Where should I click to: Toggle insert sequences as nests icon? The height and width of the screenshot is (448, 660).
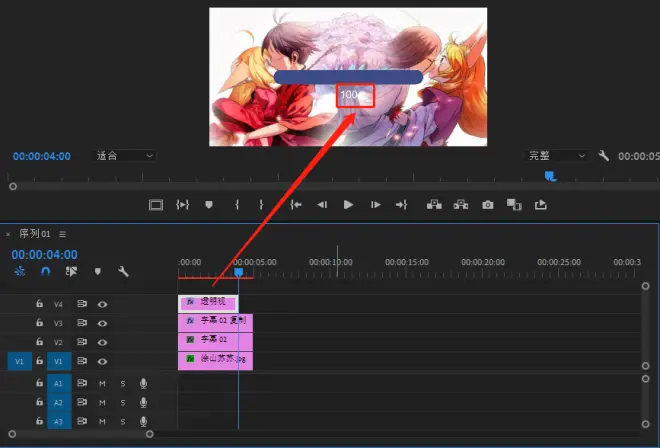(x=19, y=272)
